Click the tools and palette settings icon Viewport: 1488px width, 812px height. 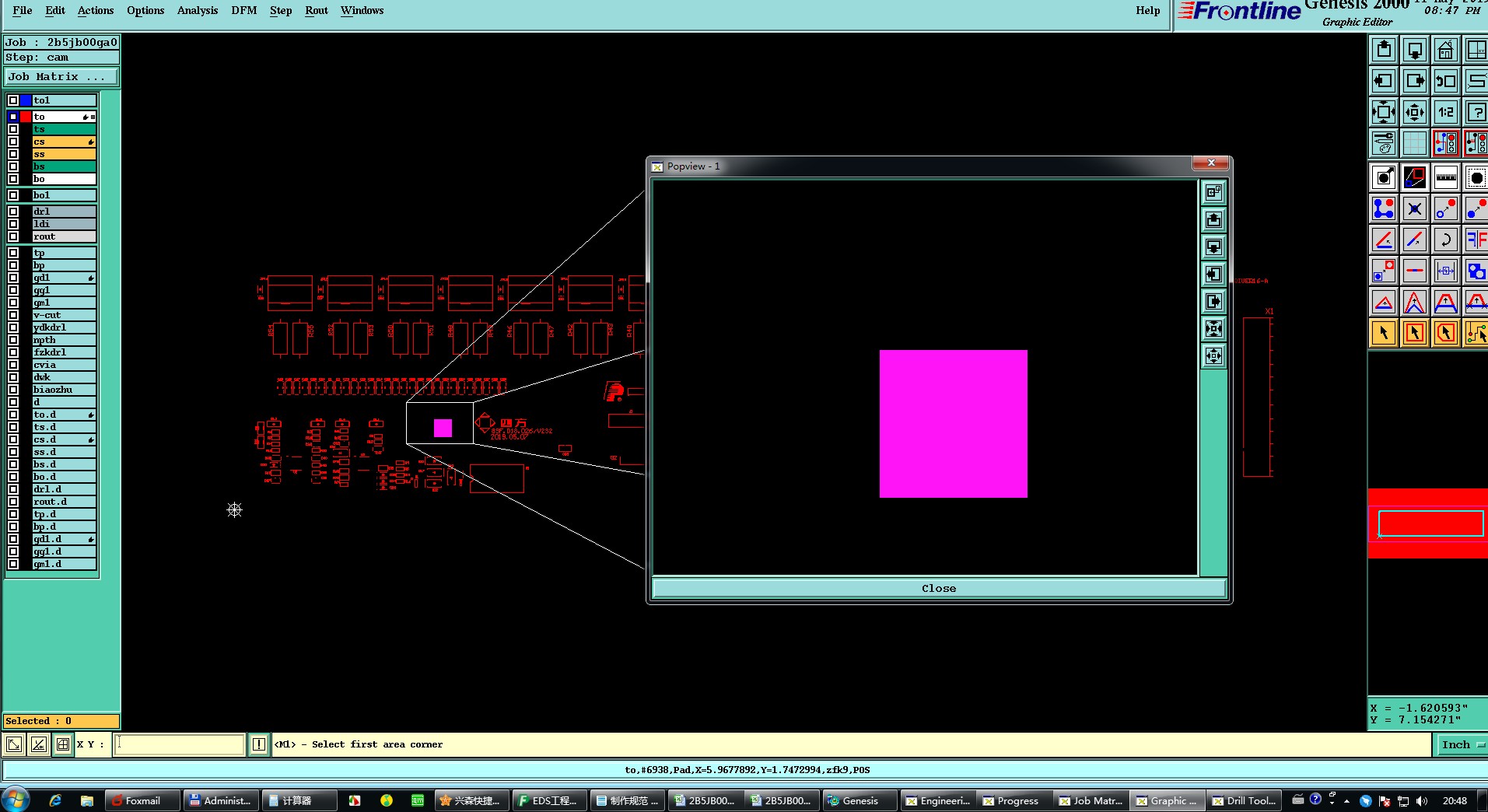point(1383,143)
